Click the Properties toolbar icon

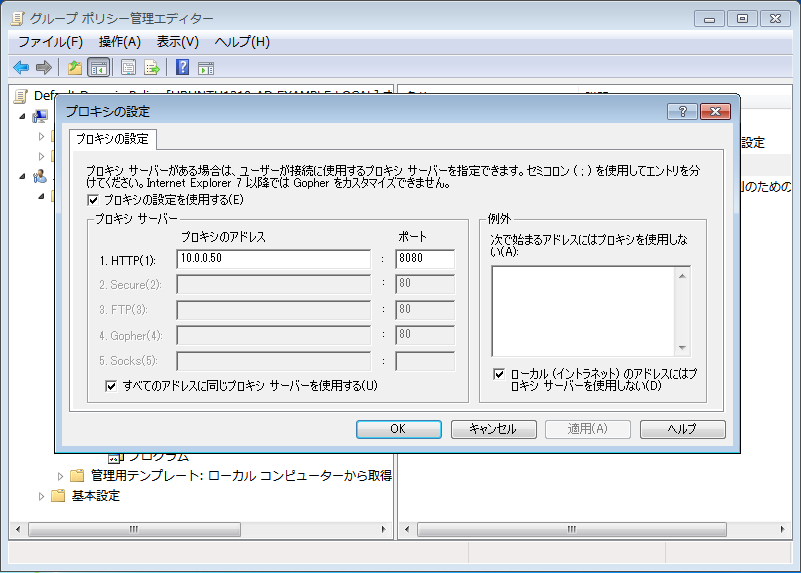pos(129,68)
